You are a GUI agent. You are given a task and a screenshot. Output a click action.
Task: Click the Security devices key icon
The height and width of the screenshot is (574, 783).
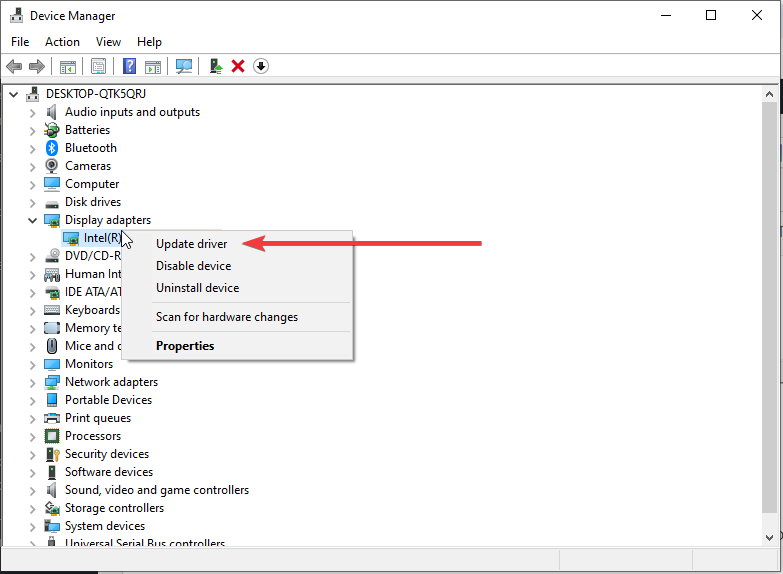tap(52, 454)
